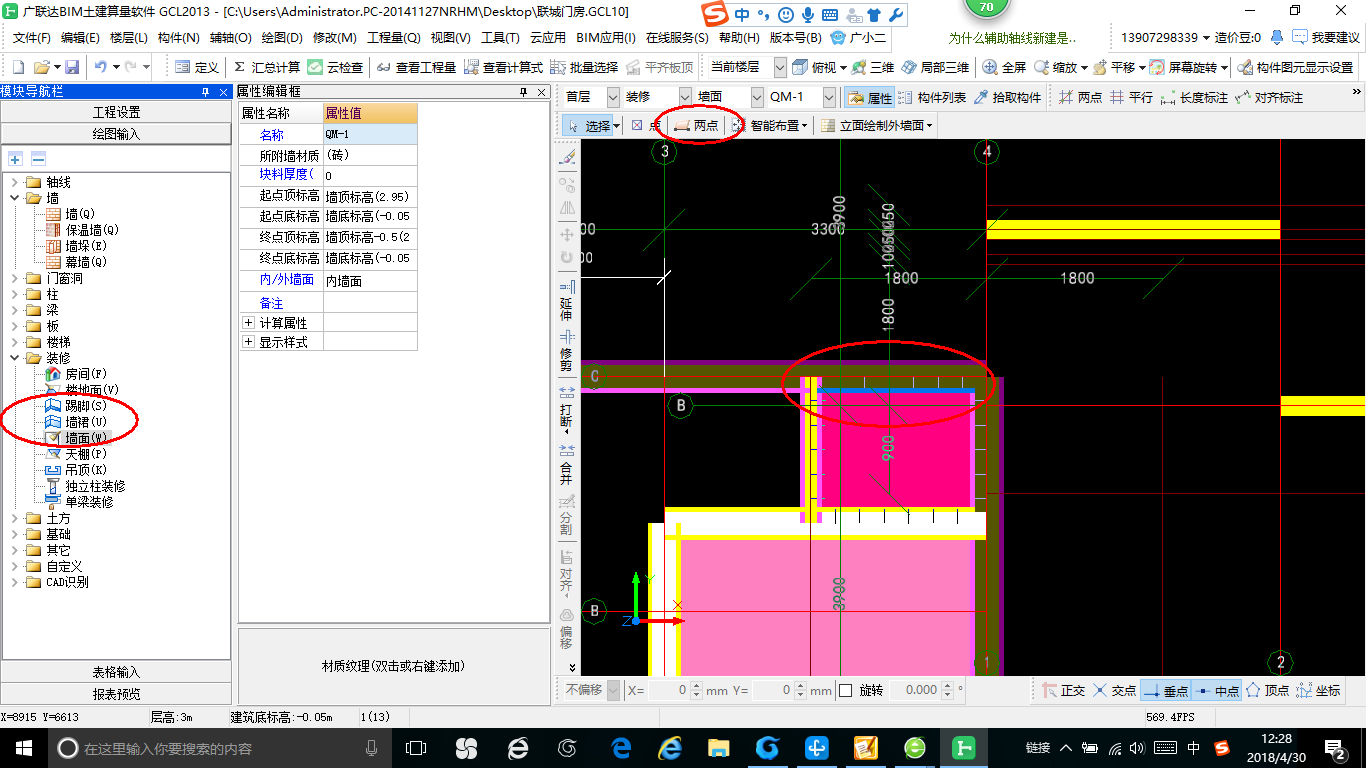Screen dimensions: 1366x768
Task: Select the 点 point draw tool
Action: coord(646,126)
